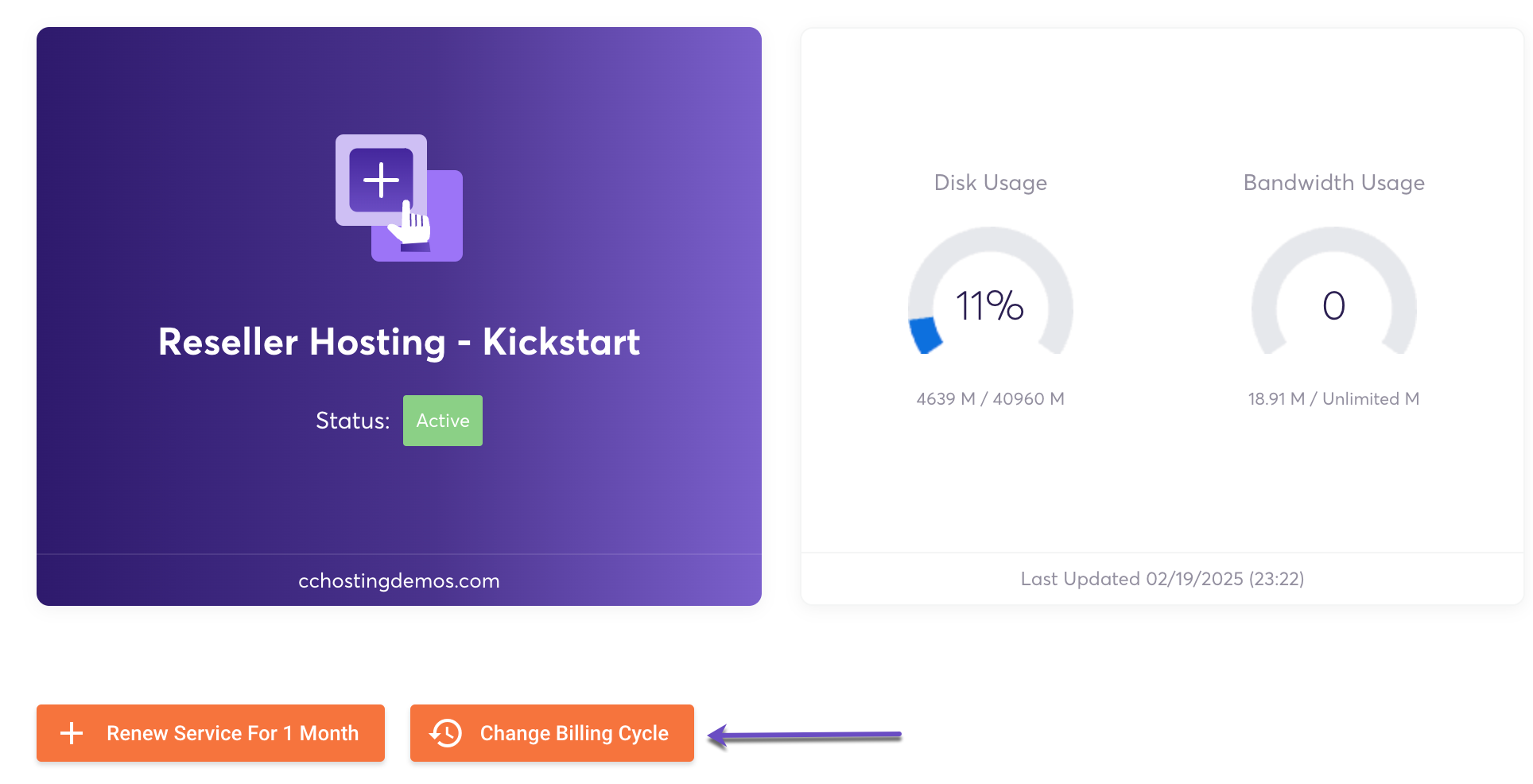Image resolution: width=1533 pixels, height=784 pixels.
Task: Click the reseller hosting product icon
Action: point(398,198)
